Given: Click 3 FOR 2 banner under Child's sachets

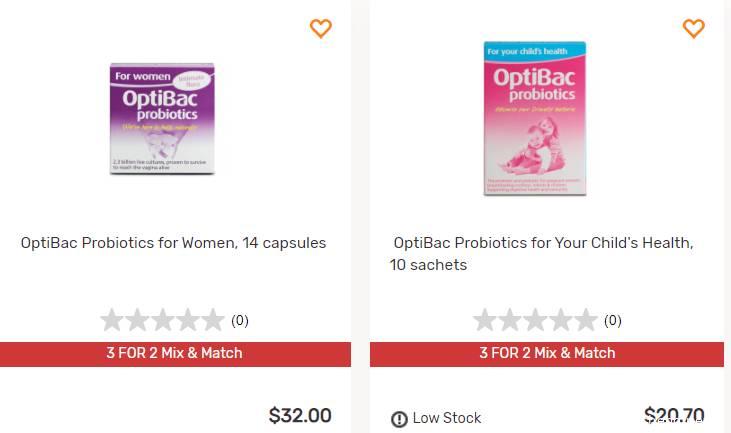Looking at the screenshot, I should [x=547, y=353].
